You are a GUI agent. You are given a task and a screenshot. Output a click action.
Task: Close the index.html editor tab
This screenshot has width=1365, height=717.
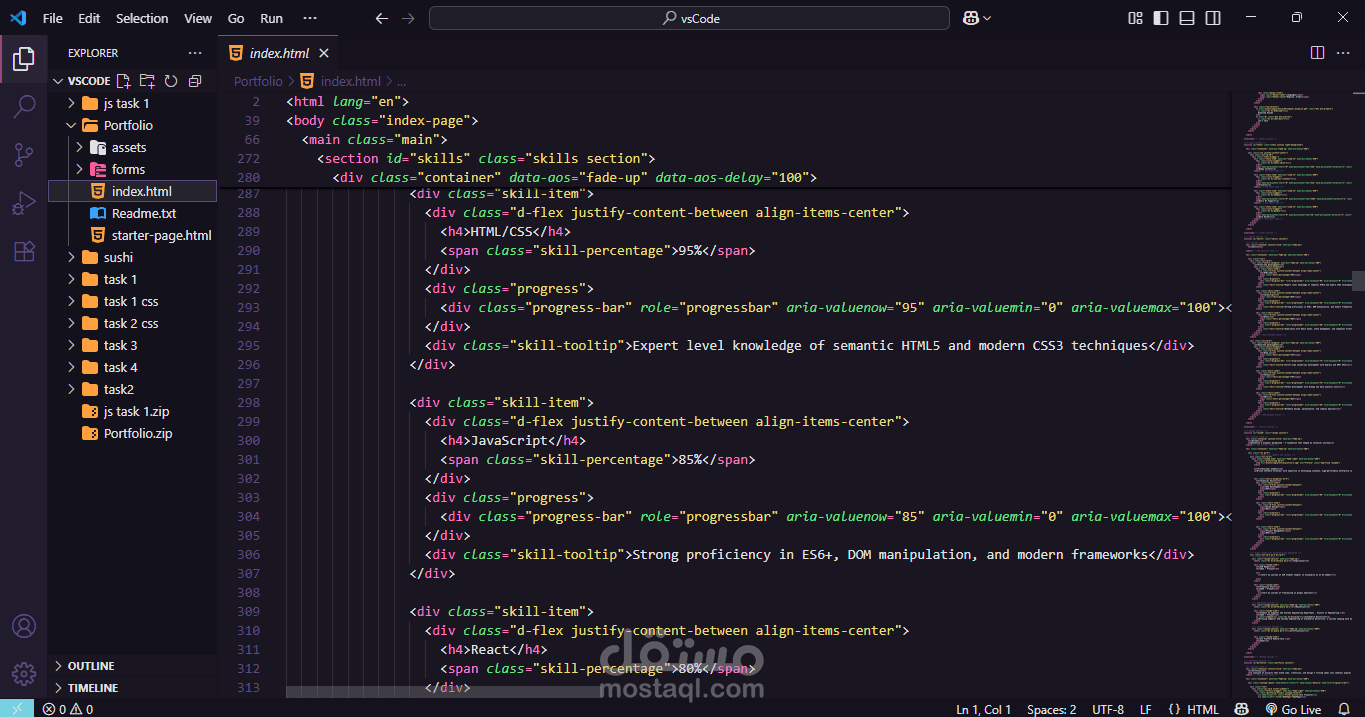tap(324, 53)
